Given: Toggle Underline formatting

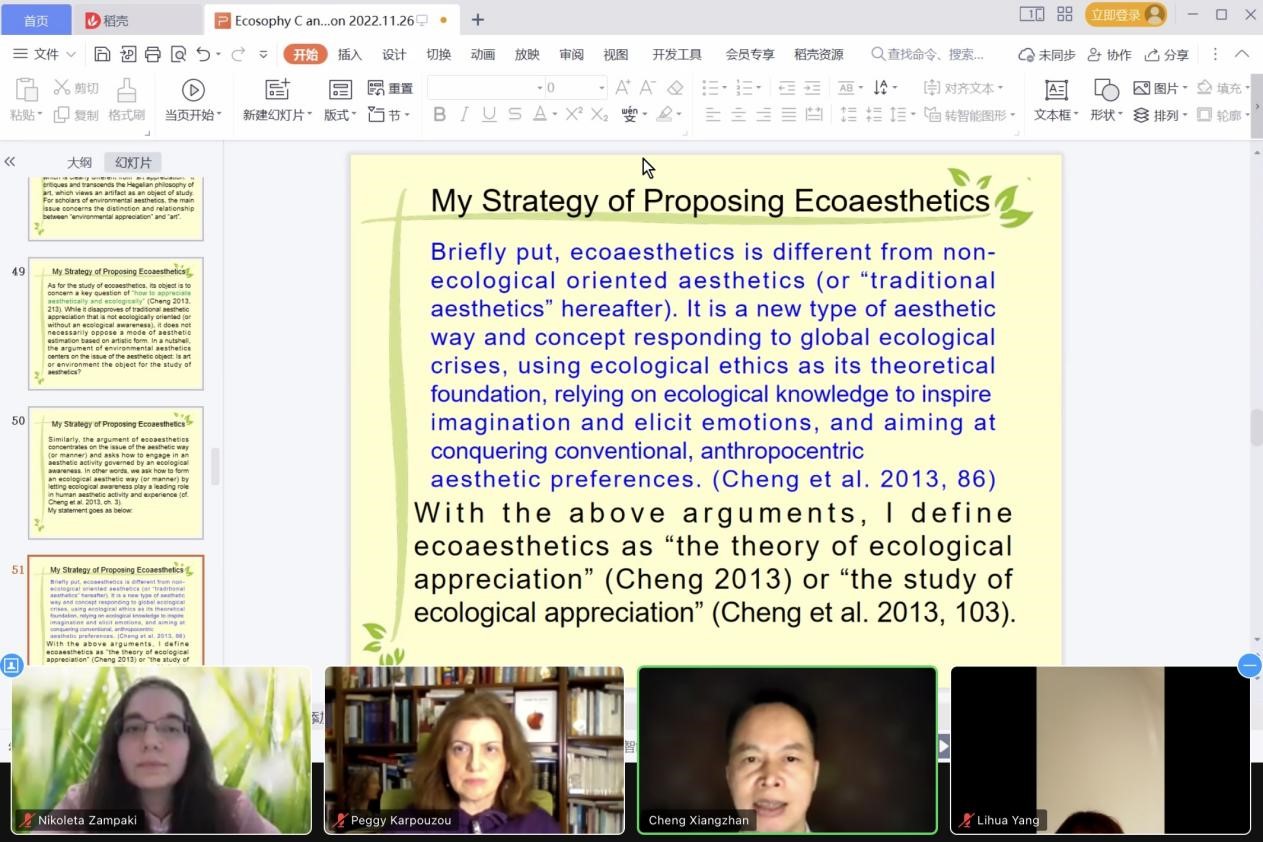Looking at the screenshot, I should point(489,115).
